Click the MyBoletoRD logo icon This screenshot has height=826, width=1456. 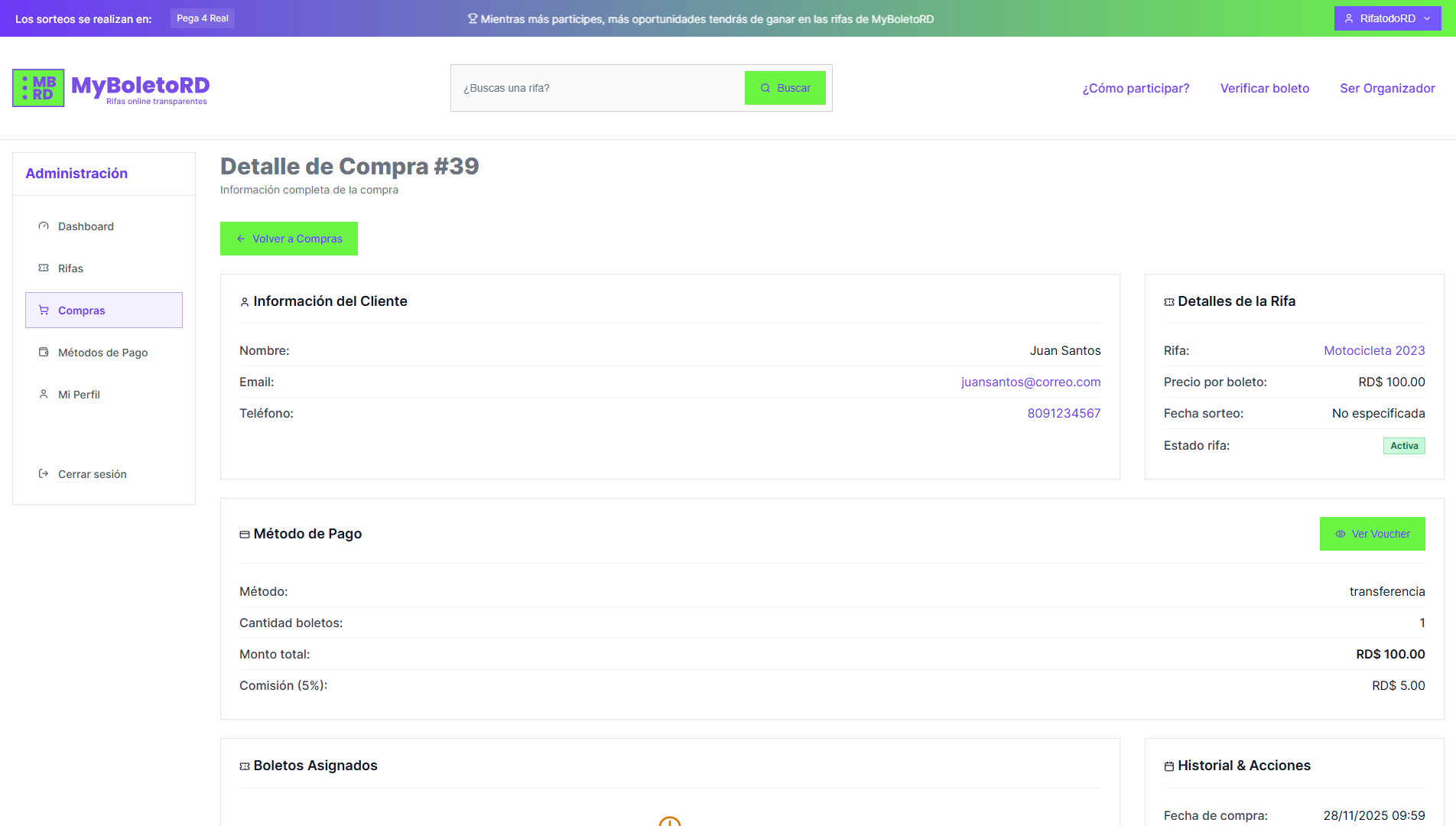coord(38,88)
